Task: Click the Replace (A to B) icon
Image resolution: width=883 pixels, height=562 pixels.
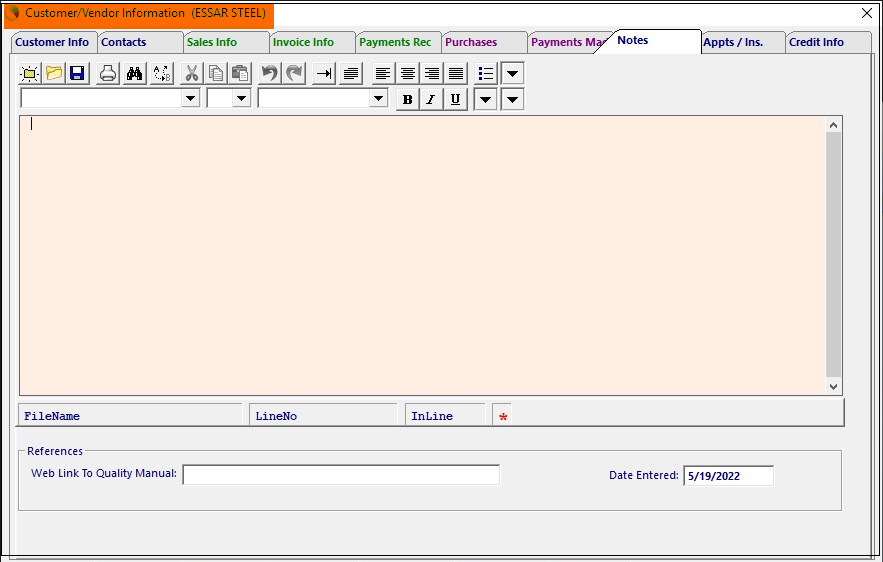Action: pos(162,73)
